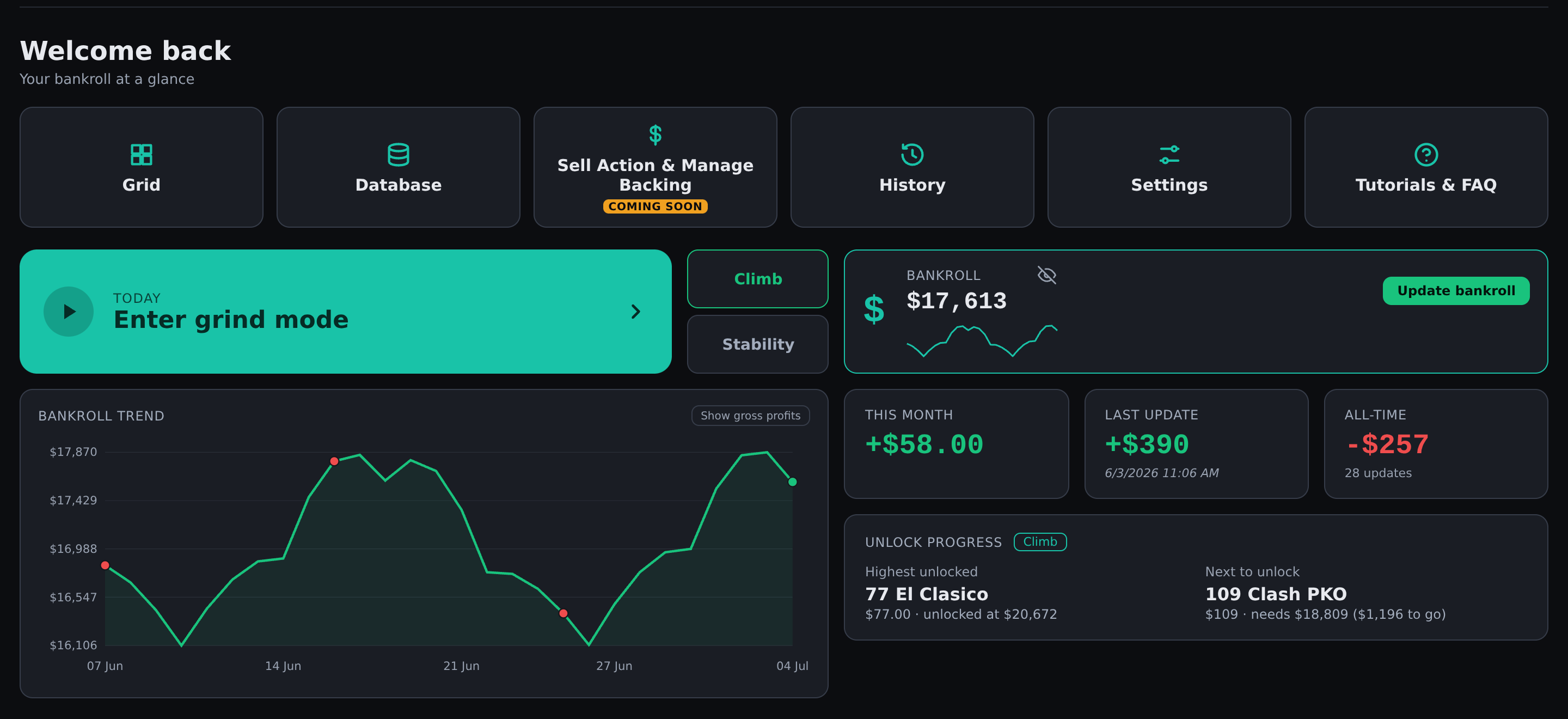Image resolution: width=1568 pixels, height=719 pixels.
Task: Click the Last Update +$390 value
Action: click(x=1146, y=444)
